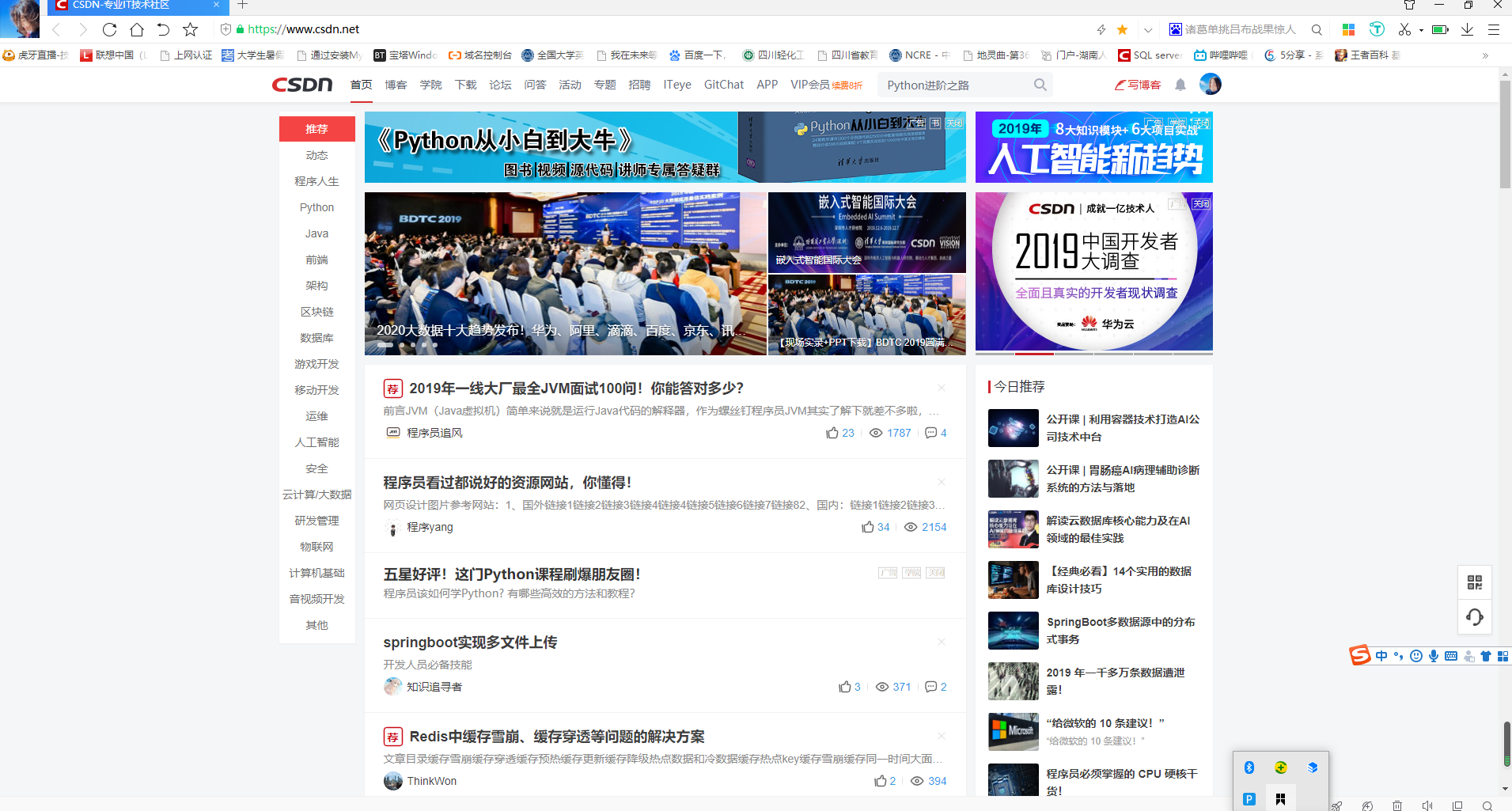Click the thumbs-up on 程序yang's article

(x=868, y=527)
